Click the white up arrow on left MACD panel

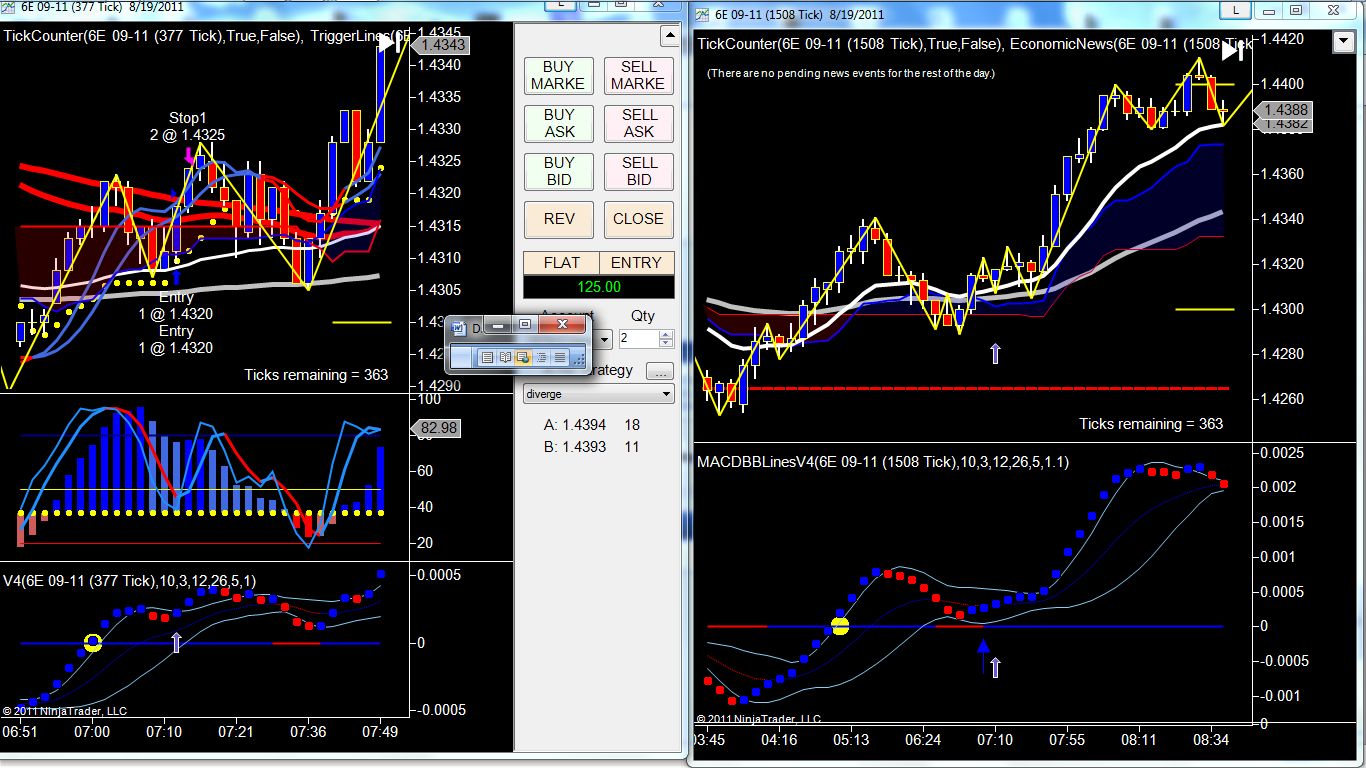click(176, 642)
